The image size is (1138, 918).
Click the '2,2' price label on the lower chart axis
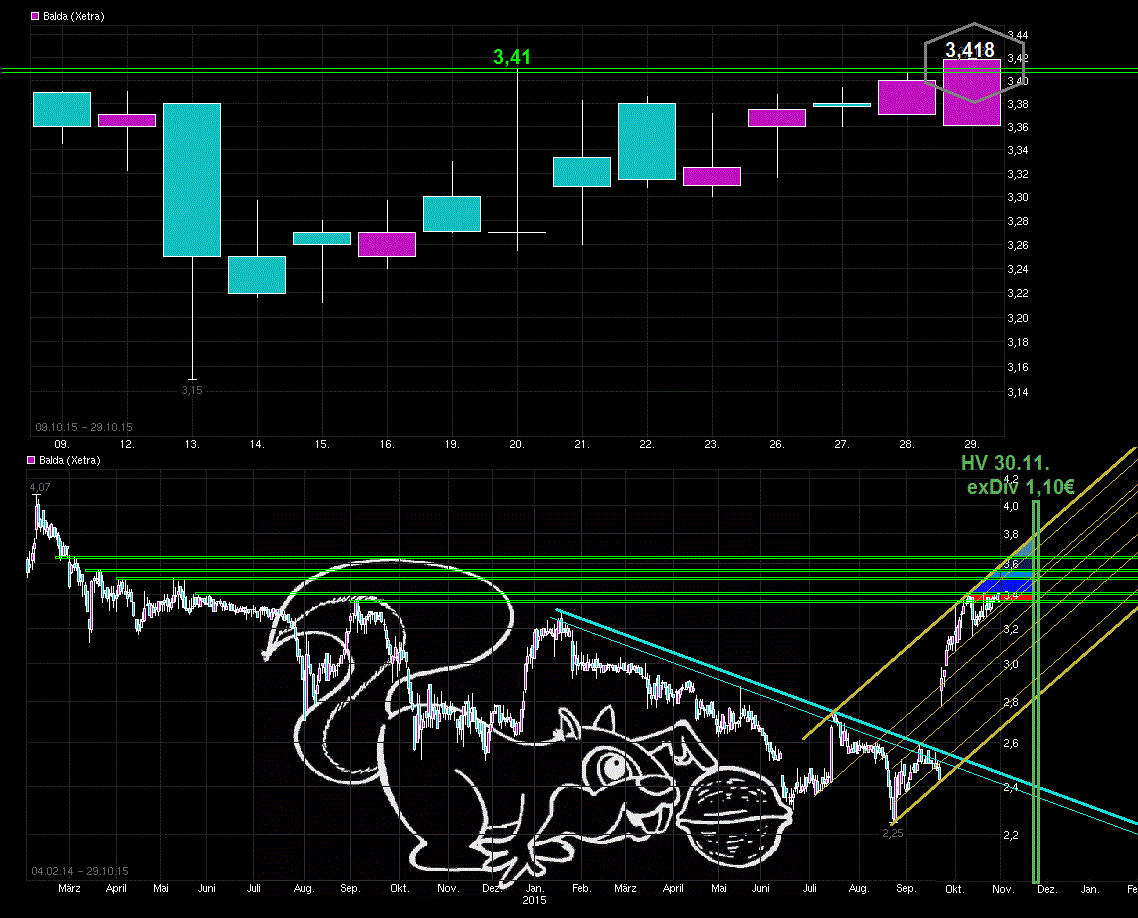click(1010, 835)
